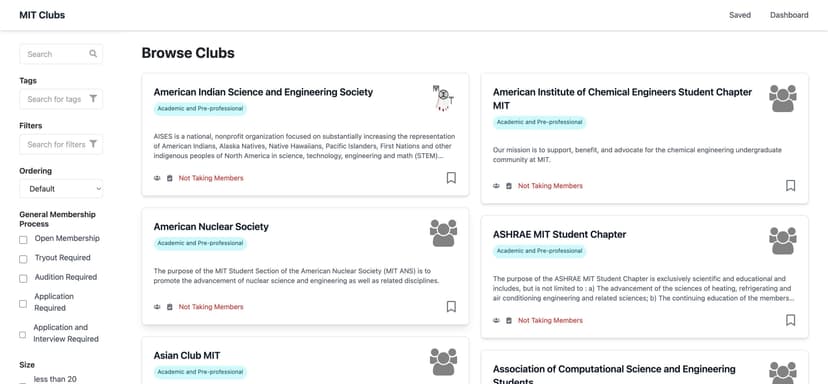The width and height of the screenshot is (828, 384).
Task: Bookmark American Indian Science and Engineering Society
Action: click(x=451, y=178)
